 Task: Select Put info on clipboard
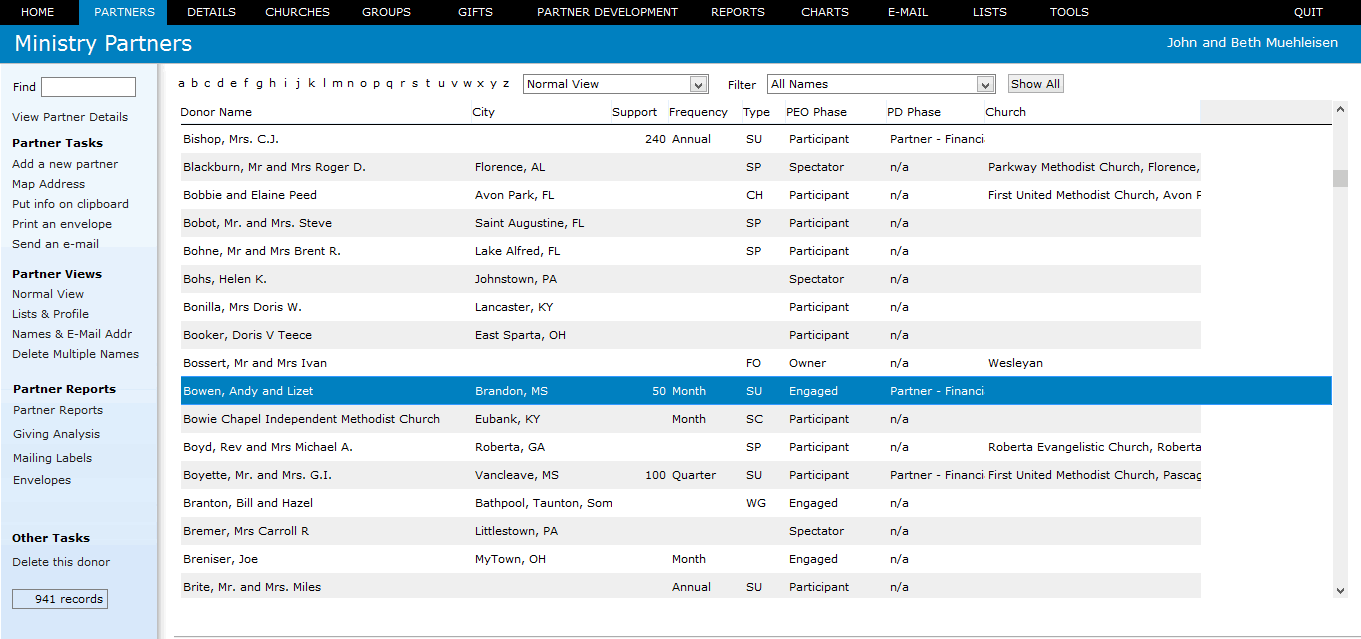point(70,204)
